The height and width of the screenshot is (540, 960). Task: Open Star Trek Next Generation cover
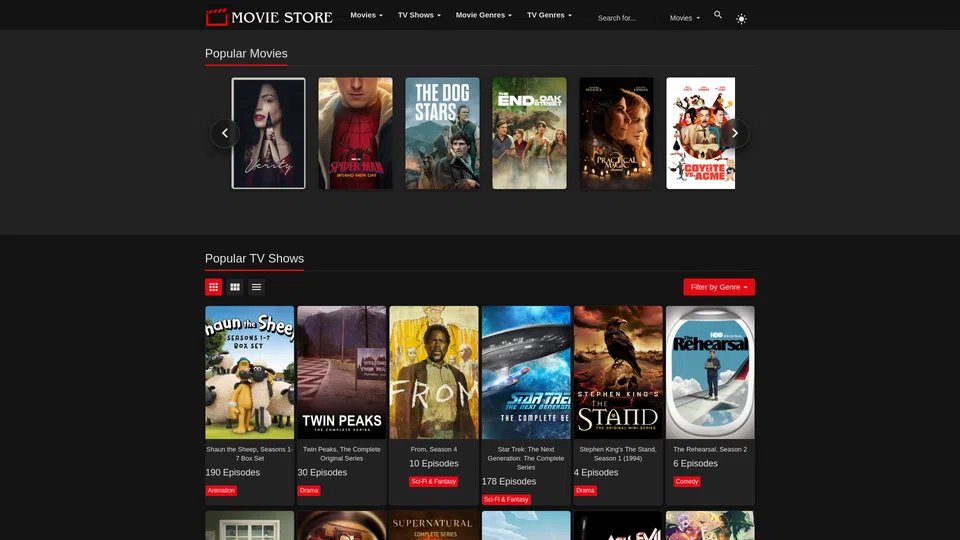(526, 372)
